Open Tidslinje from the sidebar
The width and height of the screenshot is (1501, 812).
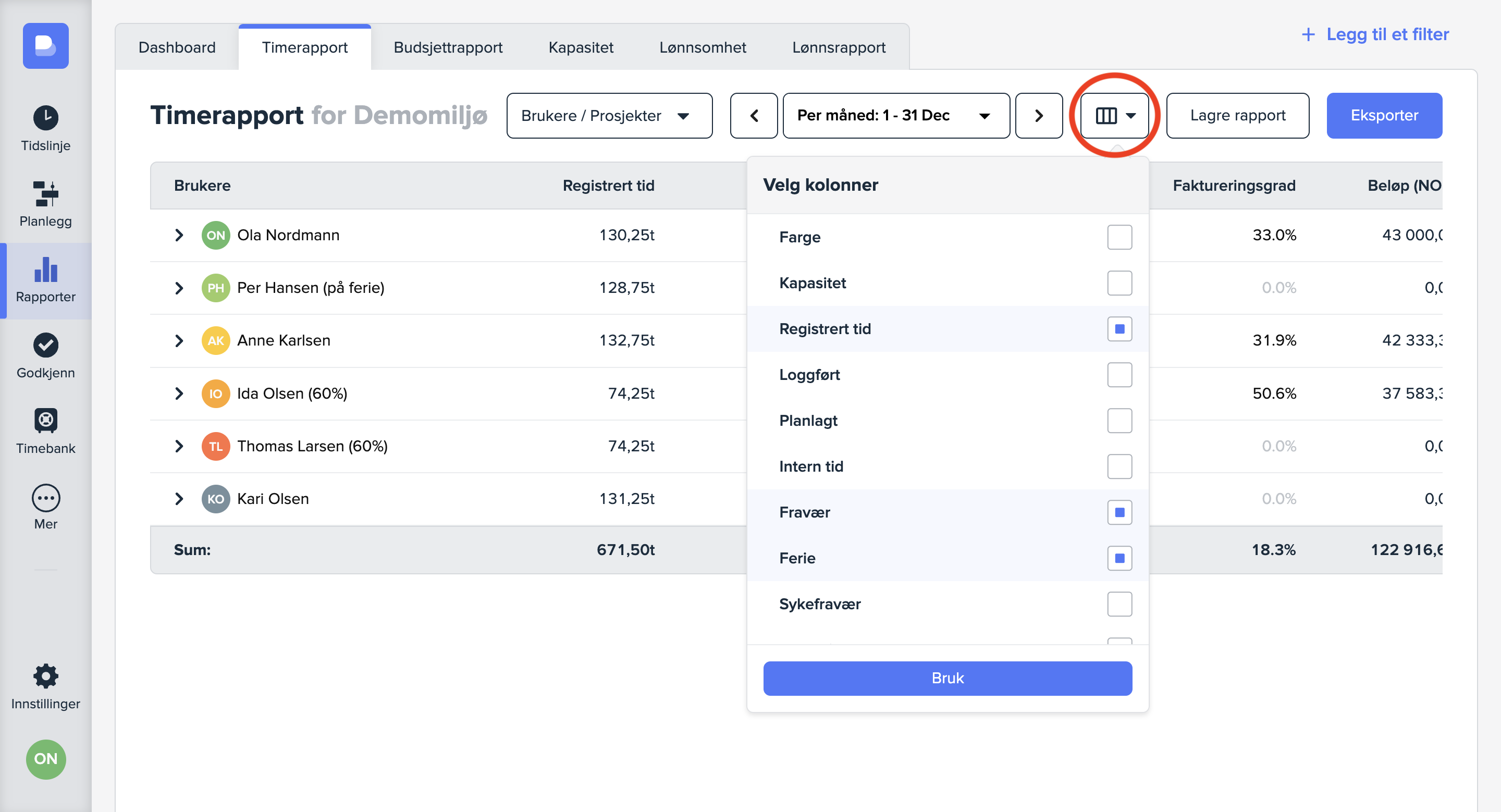tap(45, 128)
